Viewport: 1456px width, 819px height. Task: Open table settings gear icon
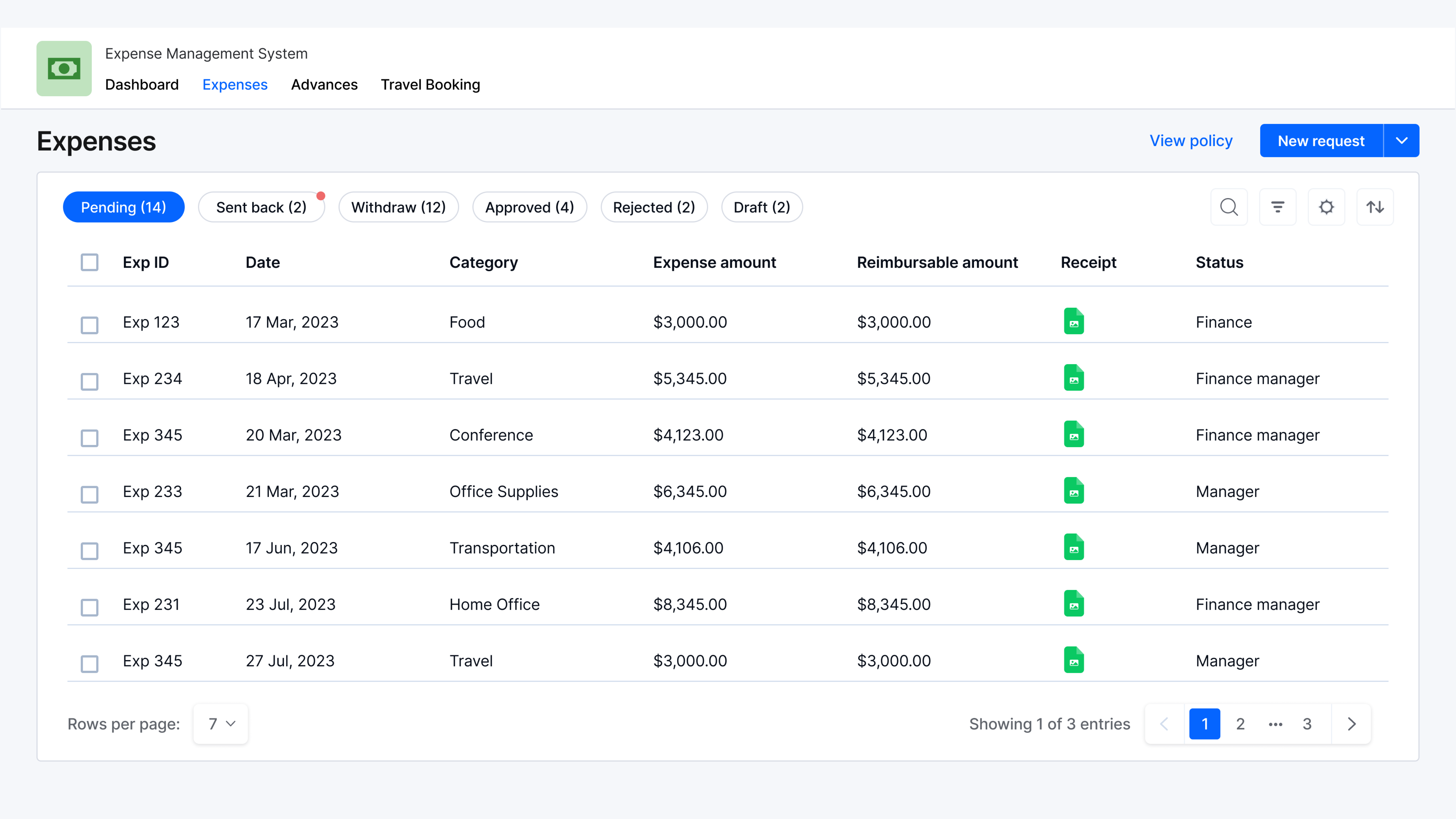point(1326,207)
